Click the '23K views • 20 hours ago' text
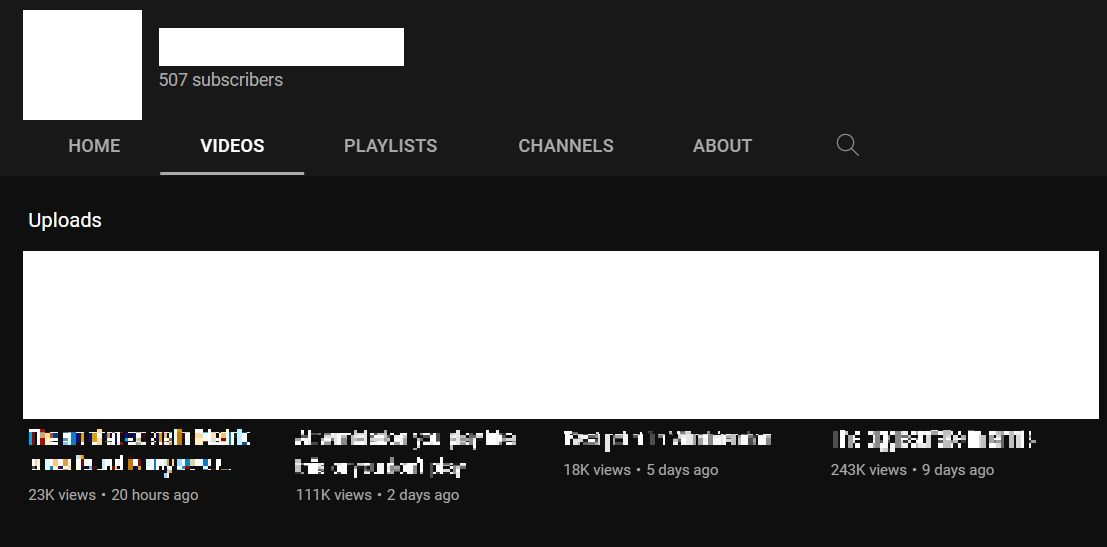Viewport: 1107px width, 547px height. [113, 495]
